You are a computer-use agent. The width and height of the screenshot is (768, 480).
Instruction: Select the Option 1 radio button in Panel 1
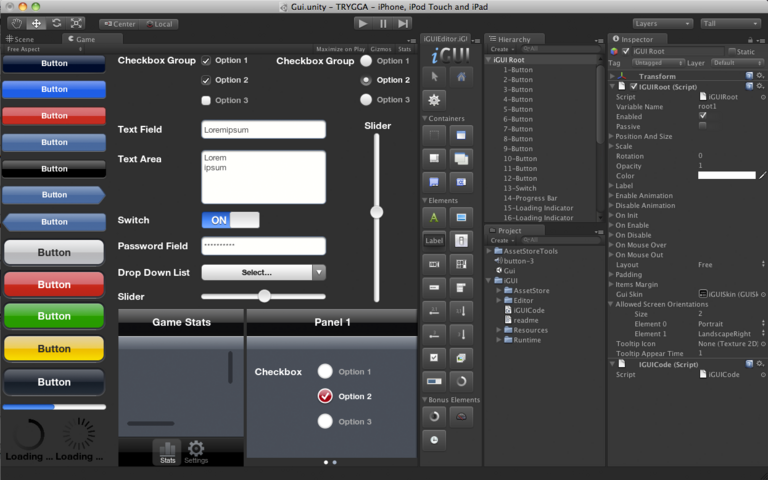325,372
